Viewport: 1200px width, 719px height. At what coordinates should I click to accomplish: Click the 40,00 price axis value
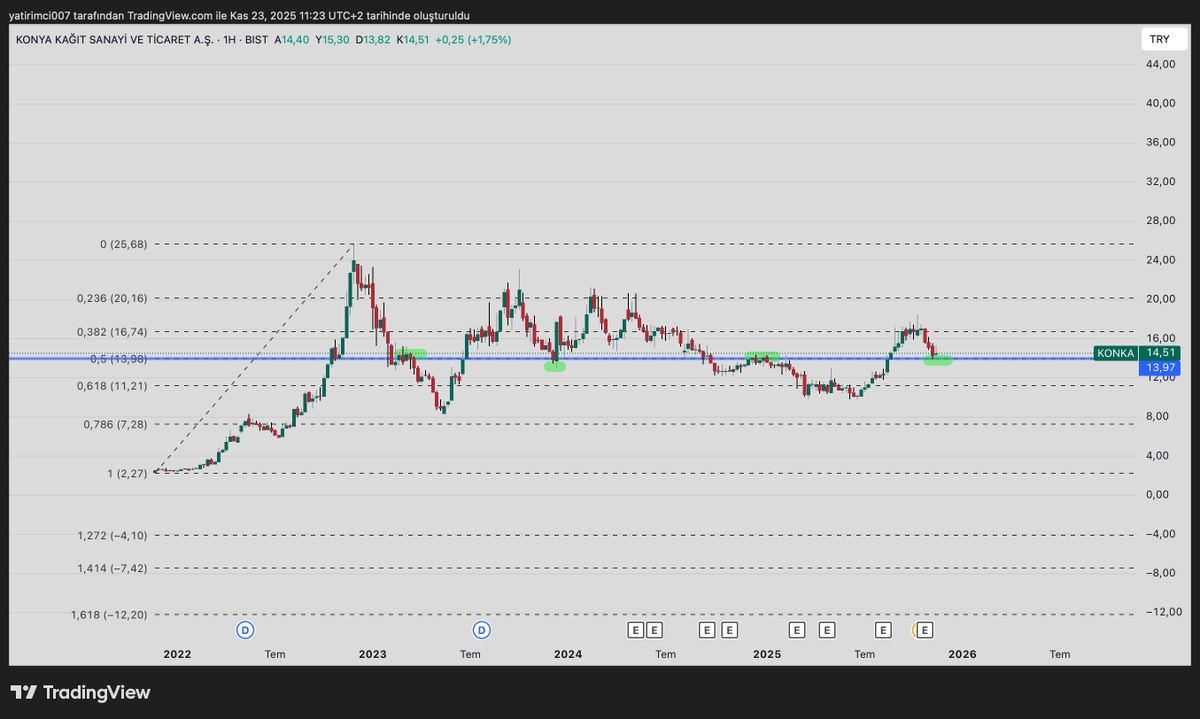click(1160, 103)
